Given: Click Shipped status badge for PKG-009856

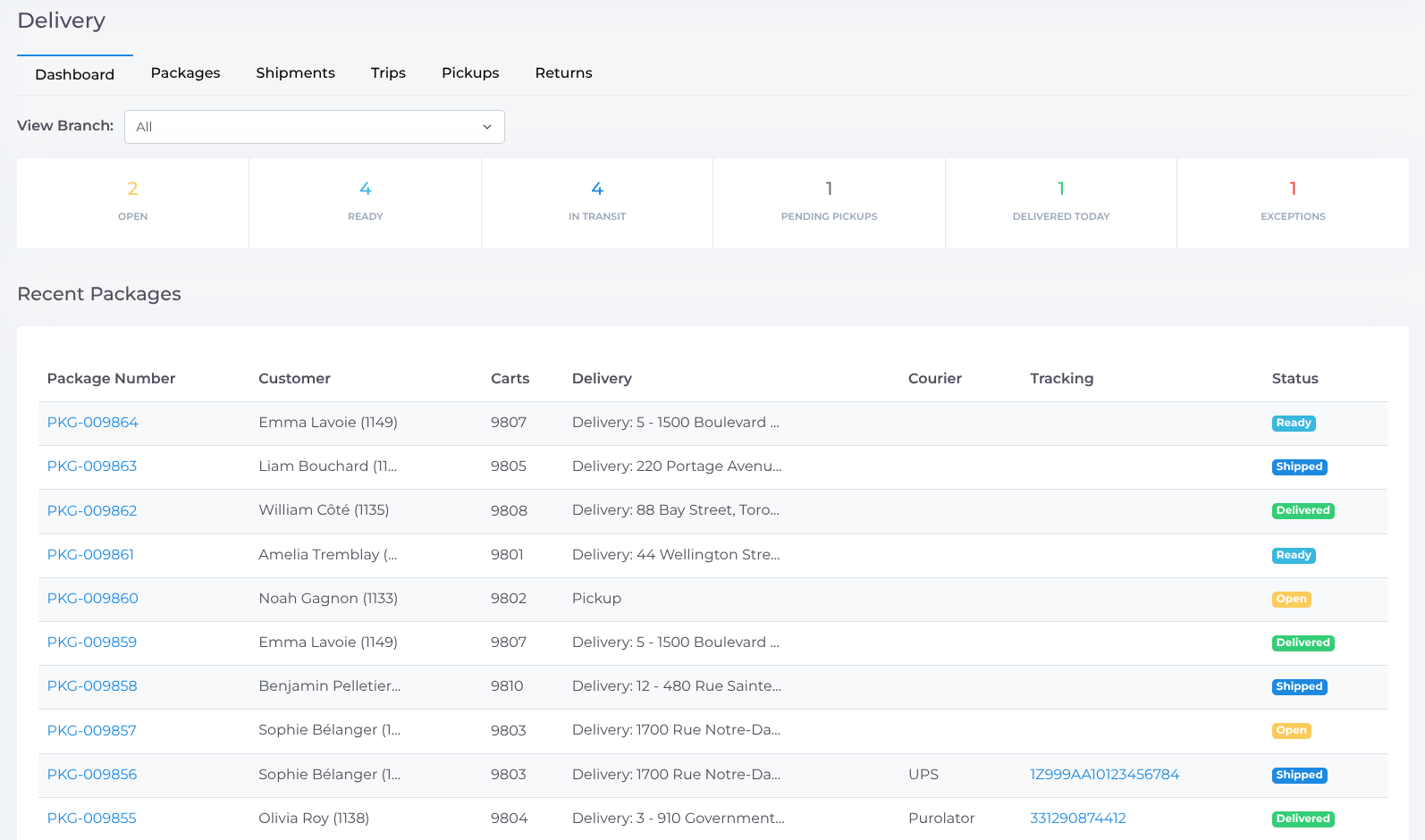Looking at the screenshot, I should 1300,776.
